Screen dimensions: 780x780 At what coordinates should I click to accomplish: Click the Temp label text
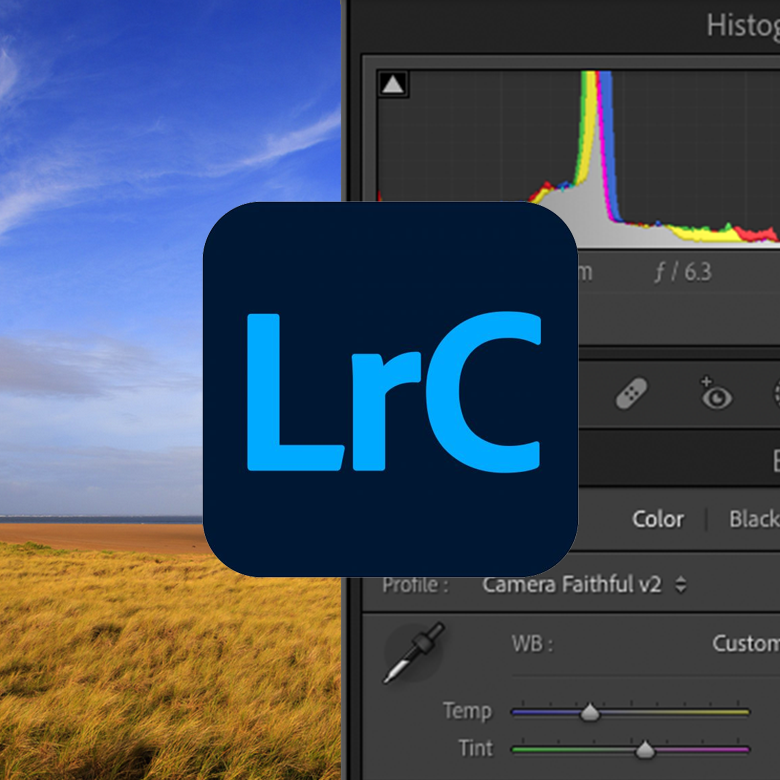(467, 711)
